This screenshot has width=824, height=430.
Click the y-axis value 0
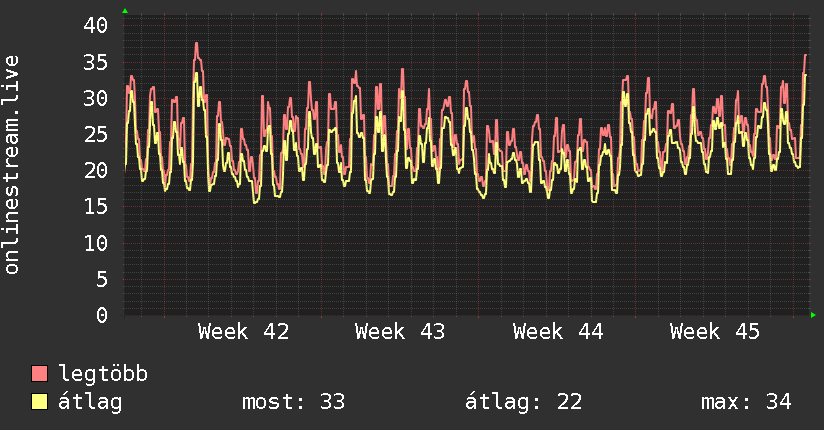102,315
